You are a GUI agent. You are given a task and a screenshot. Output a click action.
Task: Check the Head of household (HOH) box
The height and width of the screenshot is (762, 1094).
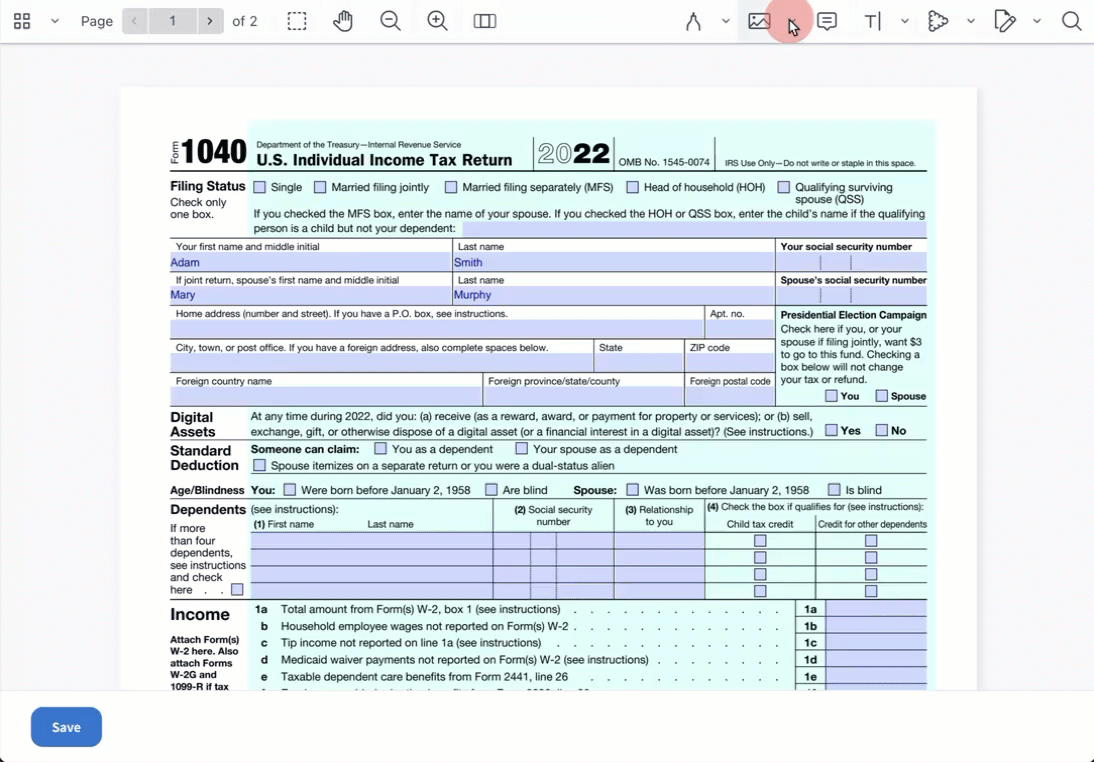point(632,187)
